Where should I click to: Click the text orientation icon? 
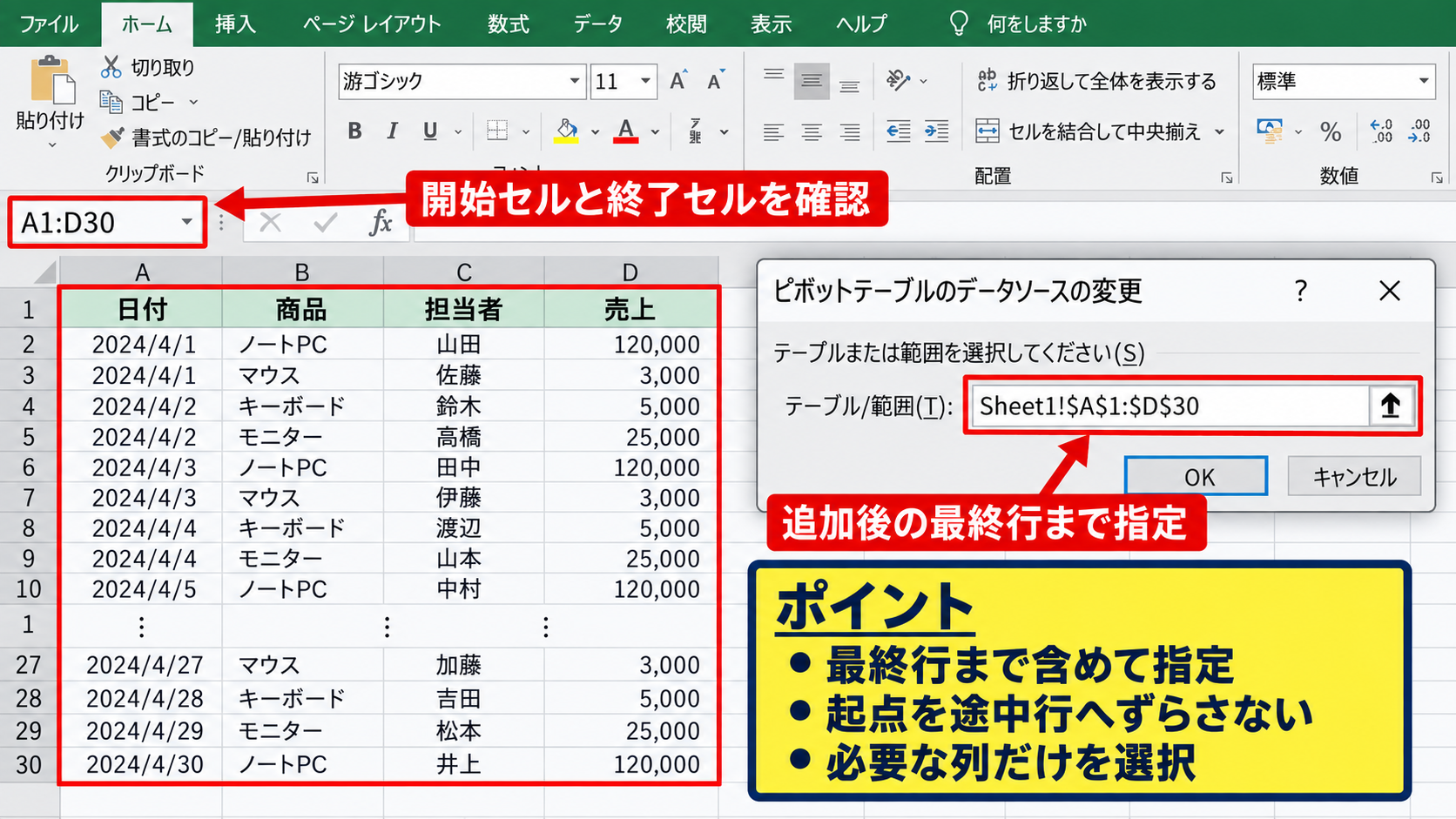[x=898, y=80]
